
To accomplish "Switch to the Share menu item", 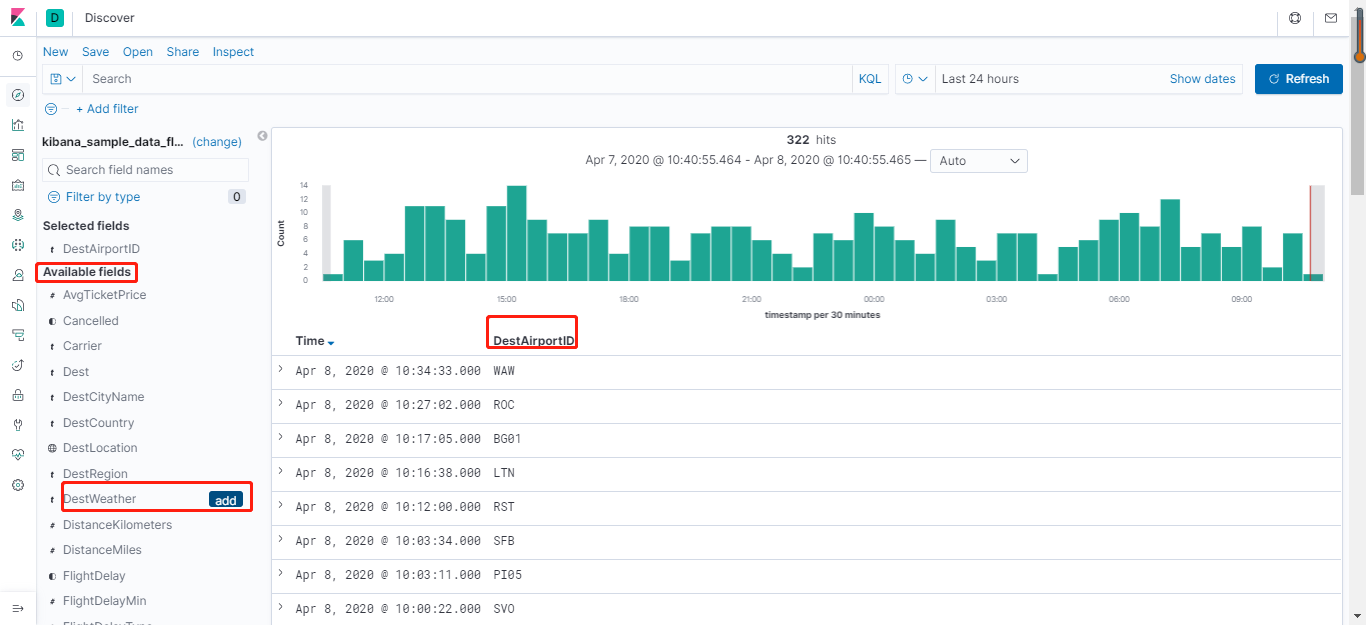I will pyautogui.click(x=182, y=51).
